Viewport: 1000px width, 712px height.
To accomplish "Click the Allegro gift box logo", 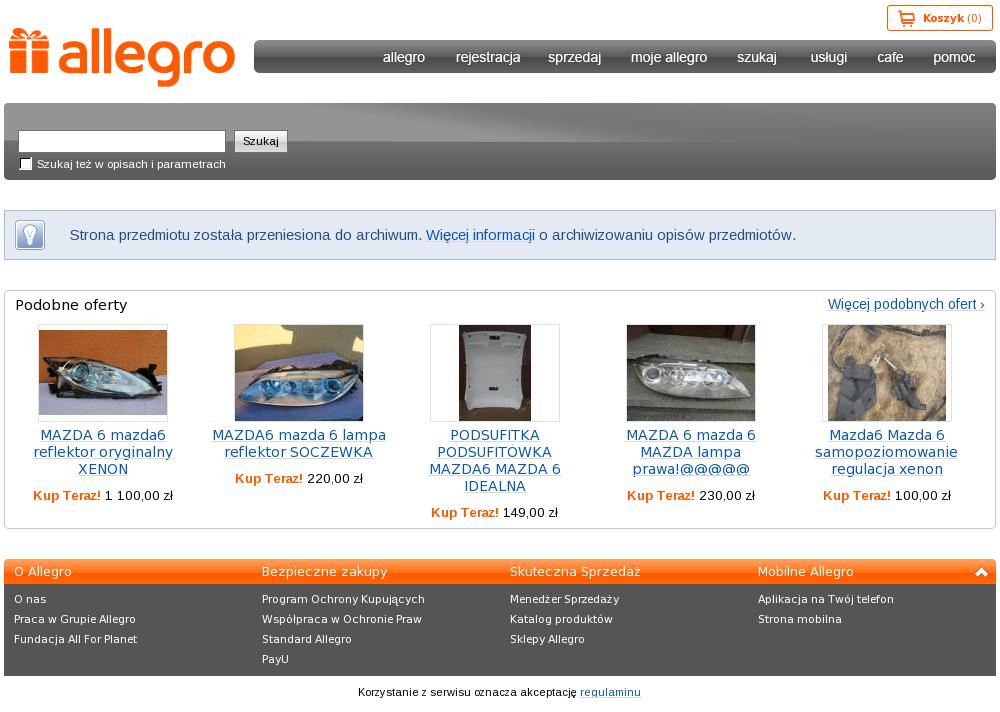I will [x=122, y=56].
